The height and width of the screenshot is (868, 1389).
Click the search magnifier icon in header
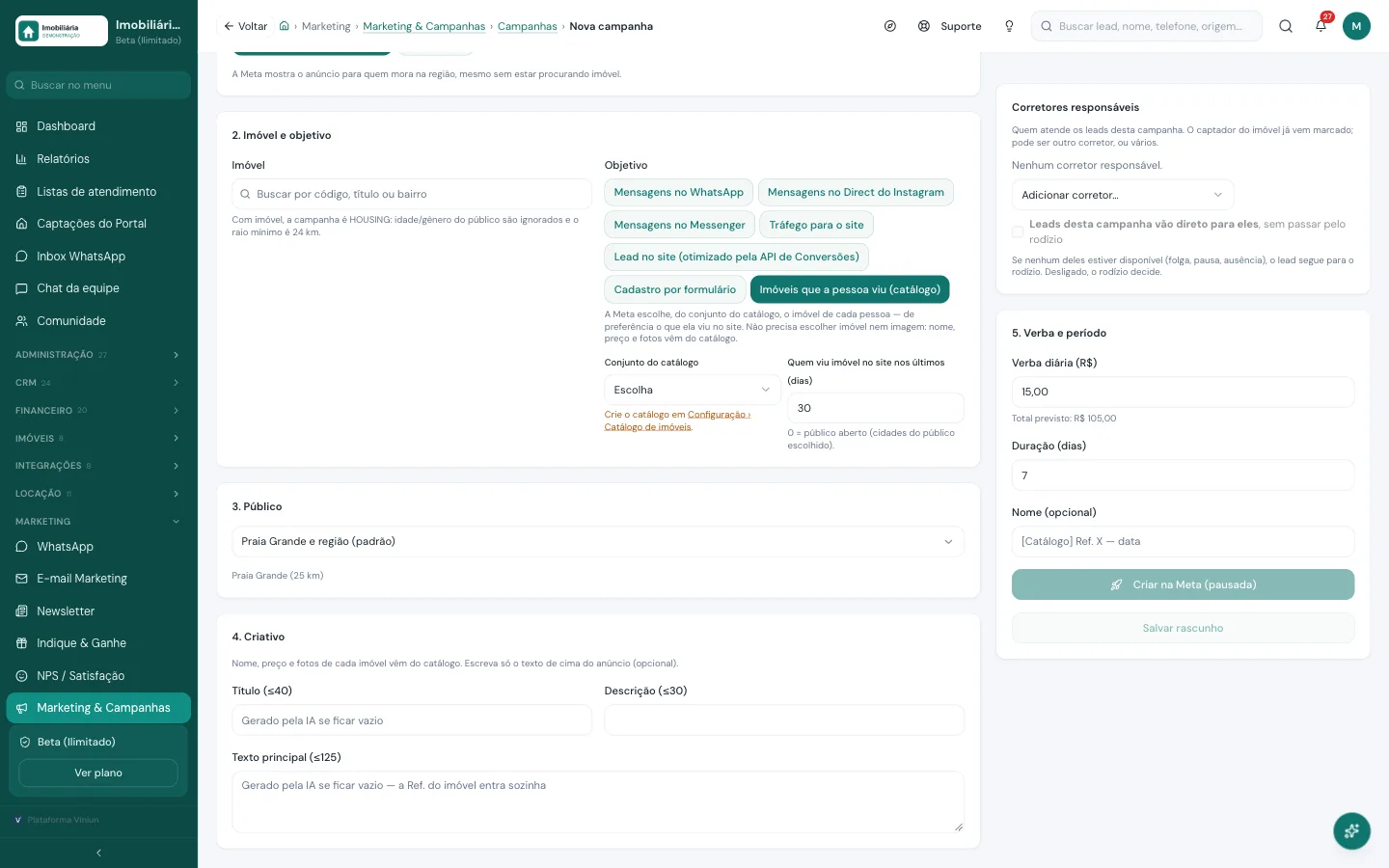tap(1286, 26)
